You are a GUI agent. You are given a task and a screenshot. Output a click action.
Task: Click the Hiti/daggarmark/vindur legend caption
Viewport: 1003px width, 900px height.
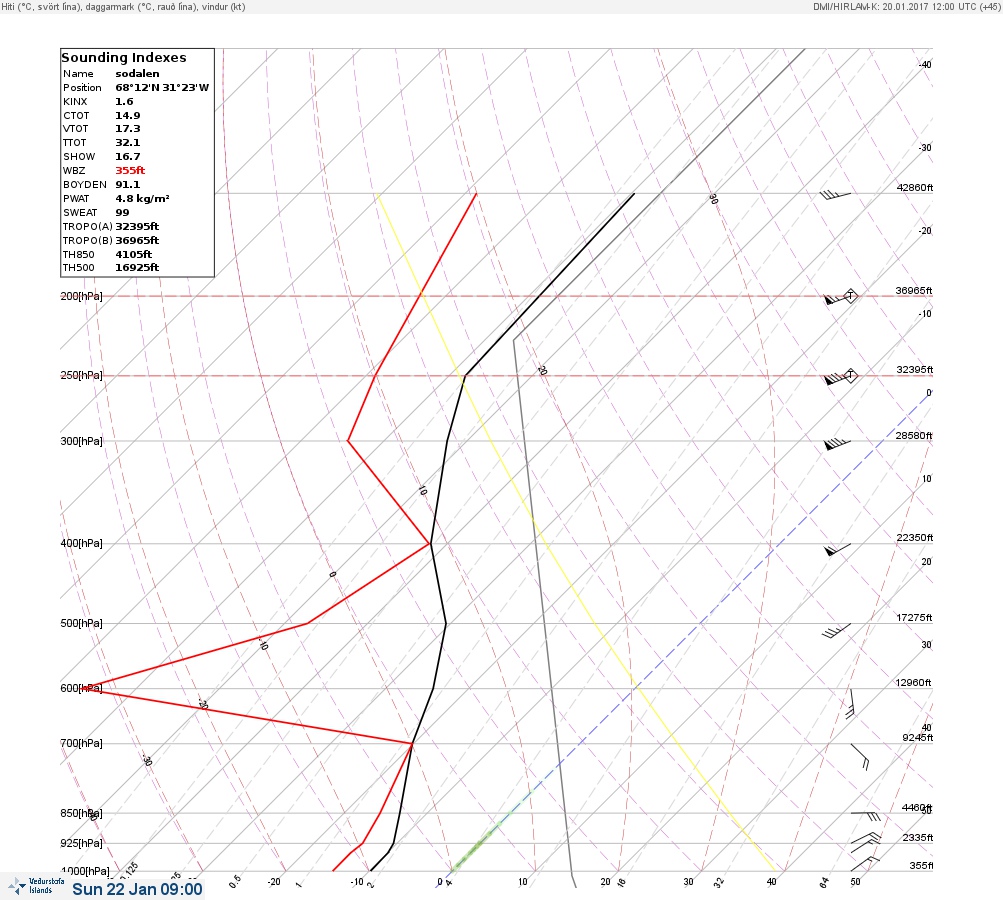[x=123, y=6]
